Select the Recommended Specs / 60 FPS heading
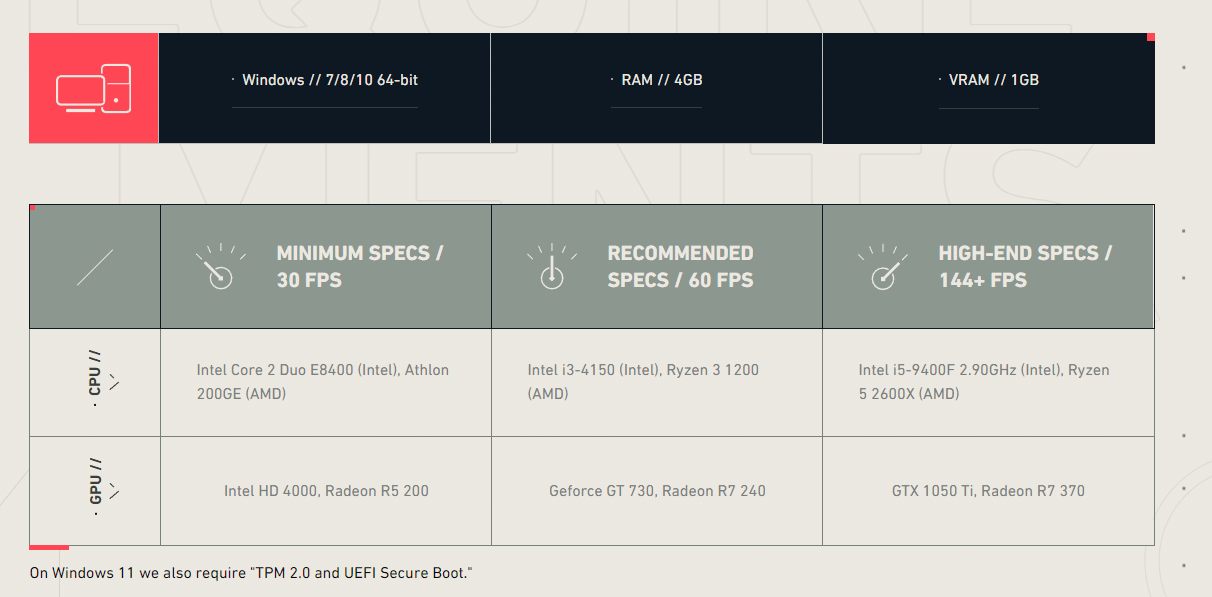This screenshot has width=1212, height=597. 680,267
